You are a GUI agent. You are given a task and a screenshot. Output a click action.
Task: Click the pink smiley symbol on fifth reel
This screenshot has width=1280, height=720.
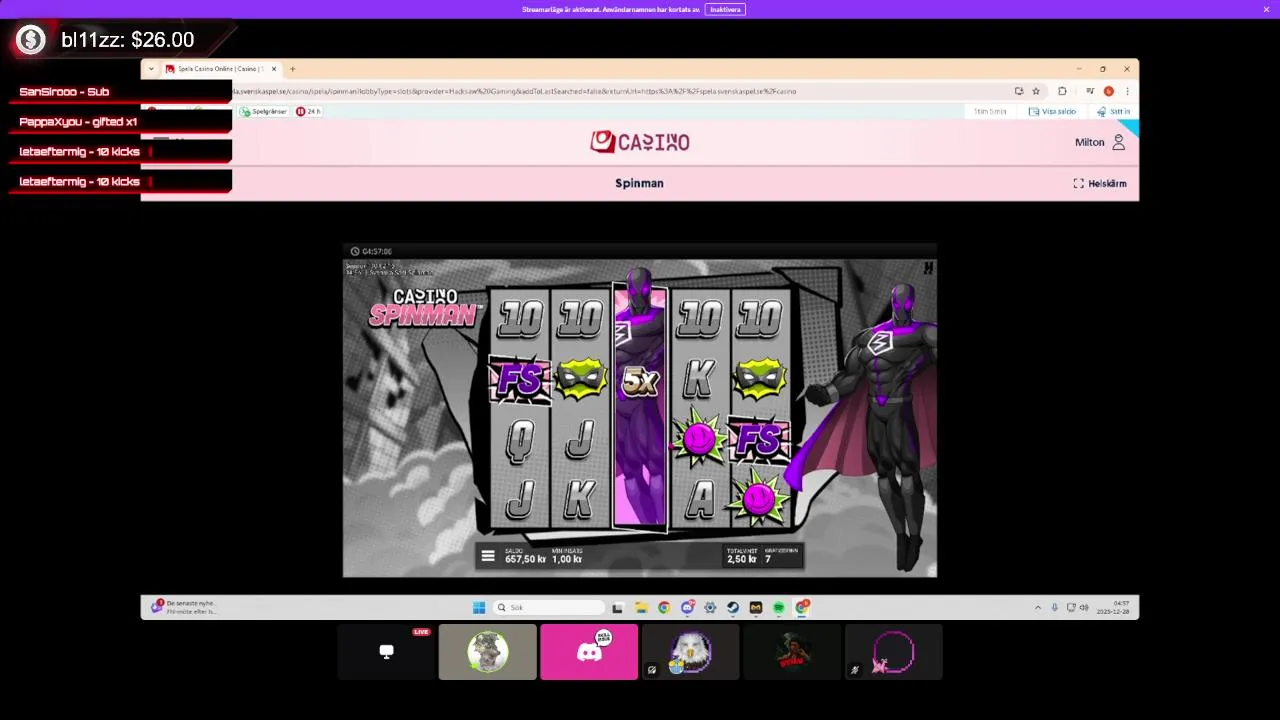(759, 497)
